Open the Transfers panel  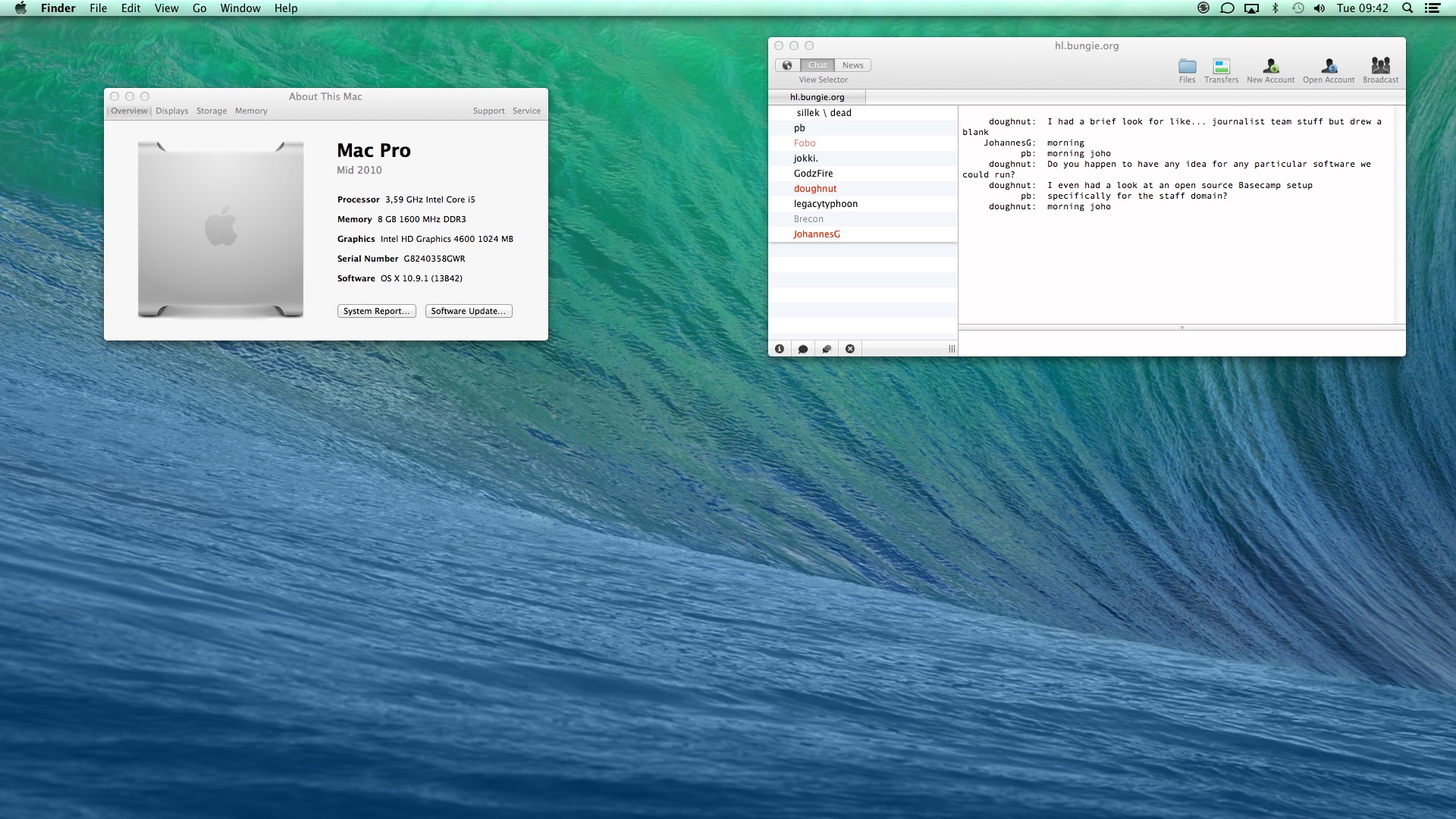click(1221, 70)
